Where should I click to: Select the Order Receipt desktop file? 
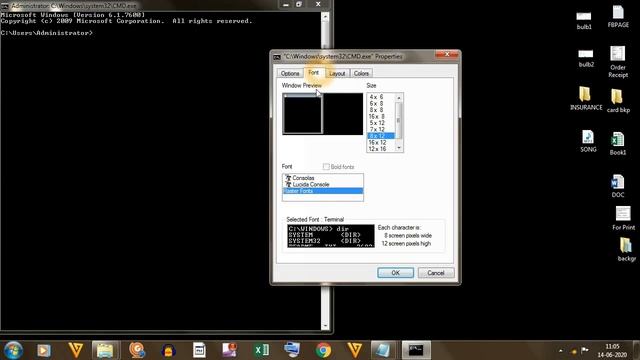click(618, 61)
